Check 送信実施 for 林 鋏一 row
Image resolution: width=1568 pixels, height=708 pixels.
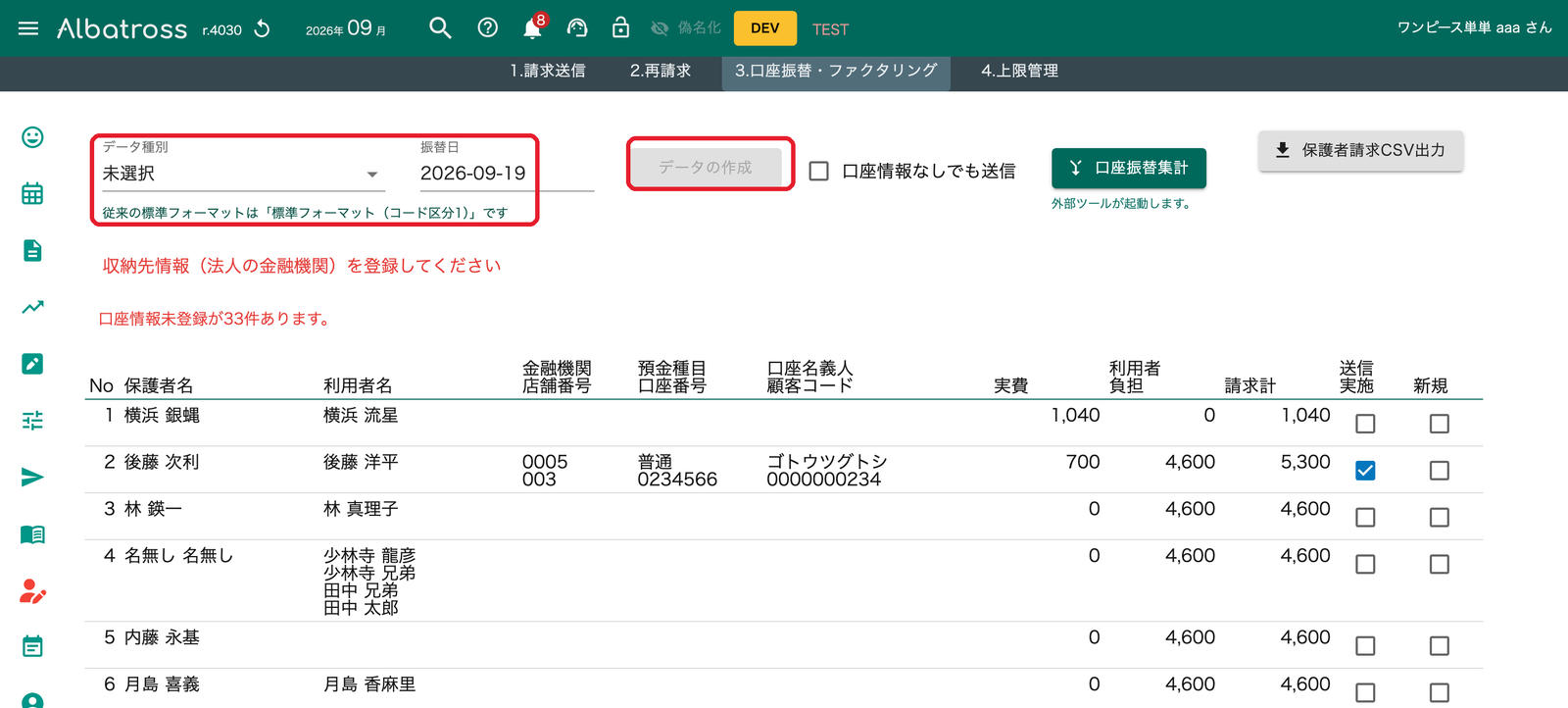tap(1365, 518)
